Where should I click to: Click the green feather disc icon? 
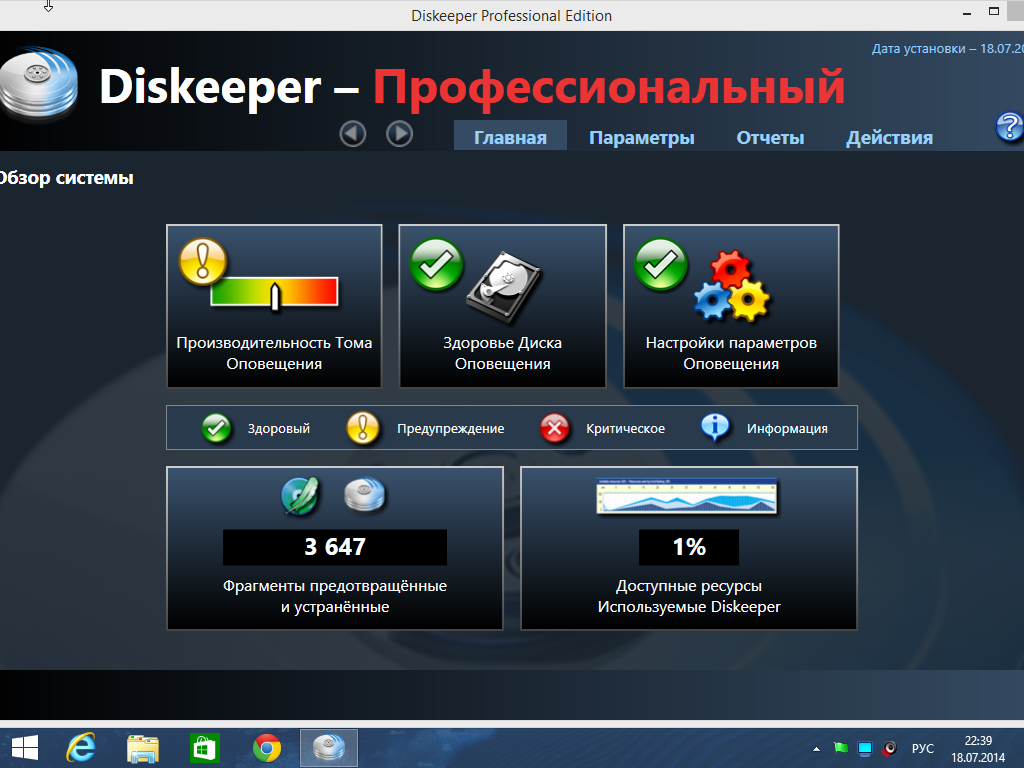pyautogui.click(x=300, y=496)
